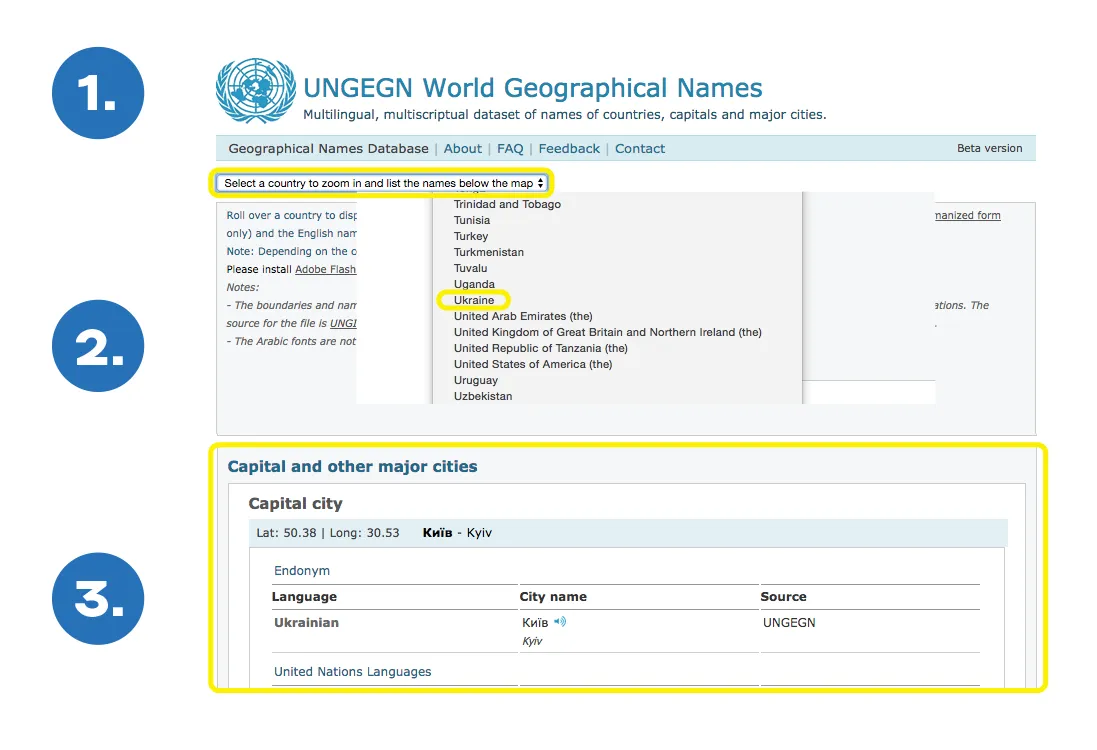Screen dimensions: 1097x750
Task: Click the Adobe Flash install link
Action: (325, 270)
